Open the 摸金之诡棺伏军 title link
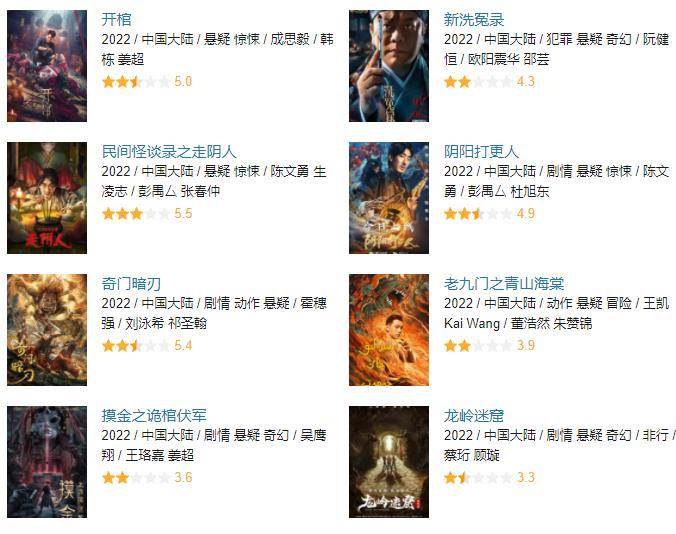Screen dimensions: 676x534 coord(154,415)
